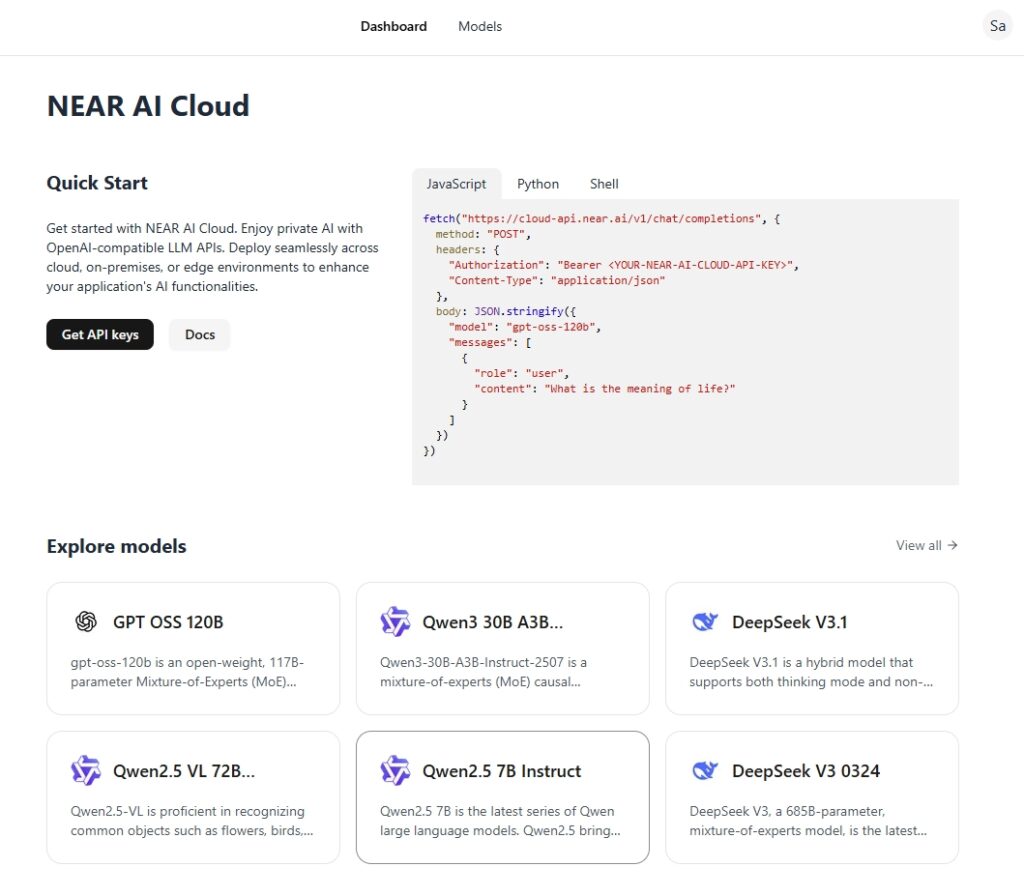This screenshot has height=896, width=1024.
Task: Switch to the Shell code tab
Action: (604, 184)
